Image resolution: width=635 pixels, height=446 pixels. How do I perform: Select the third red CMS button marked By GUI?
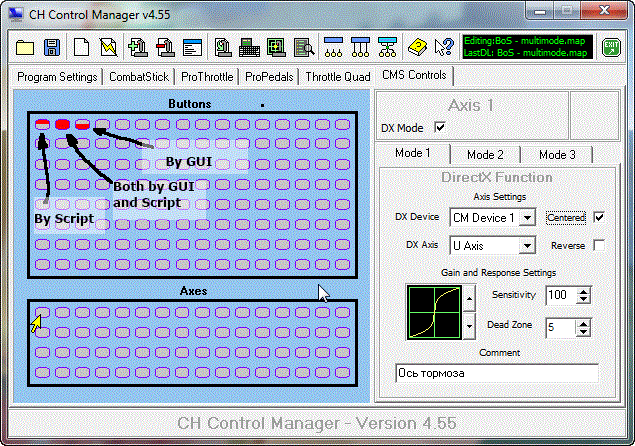[x=82, y=124]
